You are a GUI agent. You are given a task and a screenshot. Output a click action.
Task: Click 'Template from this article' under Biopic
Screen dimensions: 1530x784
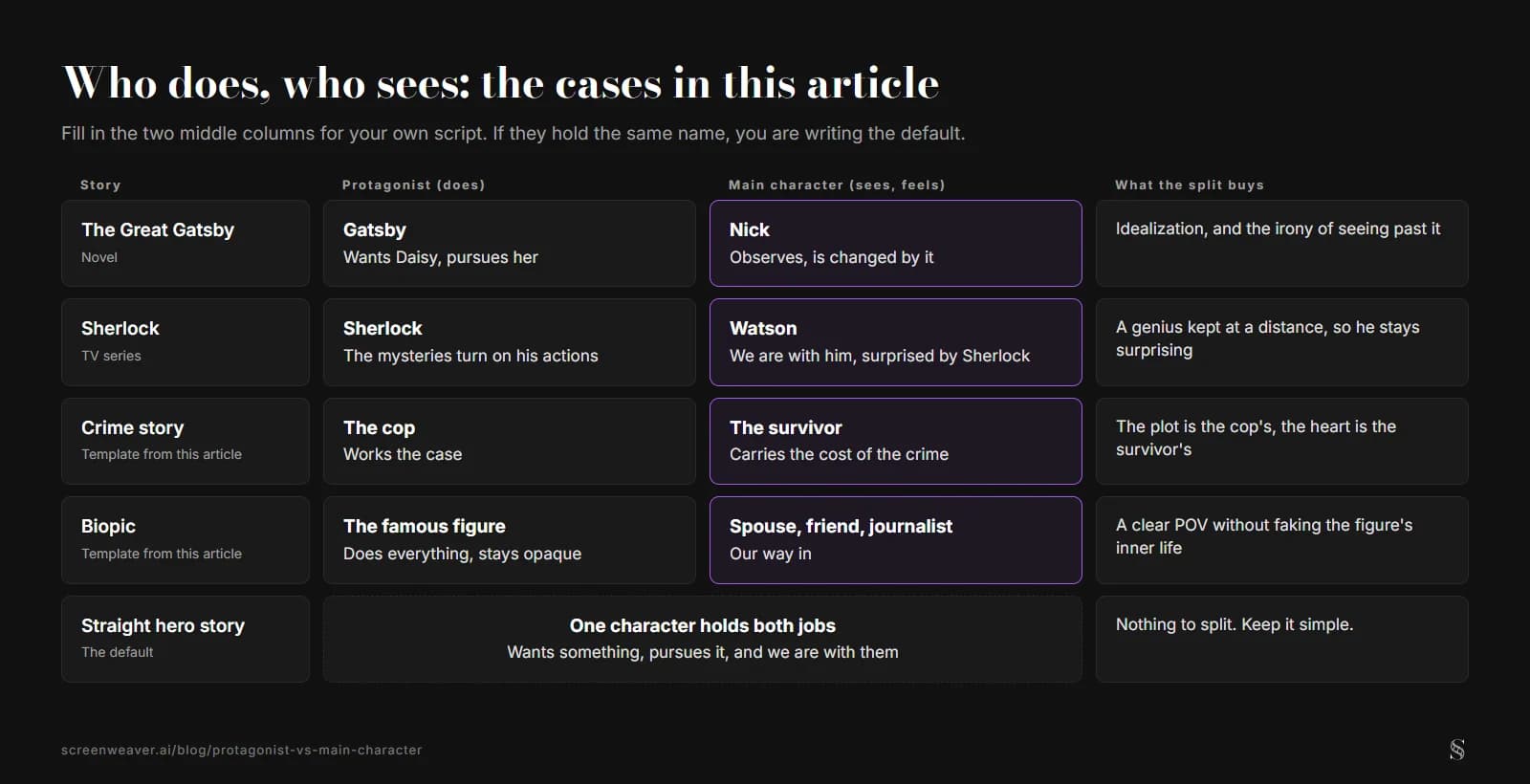click(x=162, y=554)
